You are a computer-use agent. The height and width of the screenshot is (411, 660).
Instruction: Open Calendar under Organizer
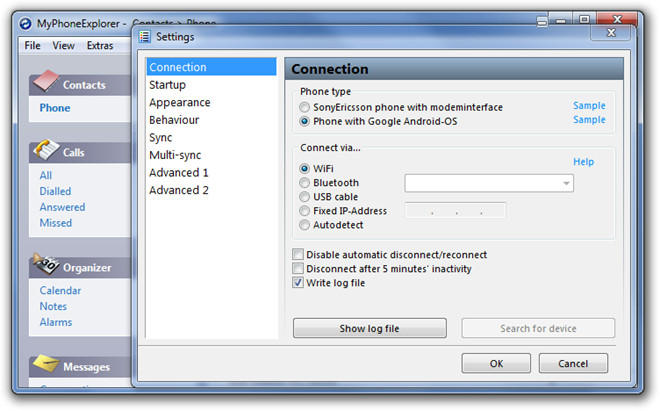(60, 291)
